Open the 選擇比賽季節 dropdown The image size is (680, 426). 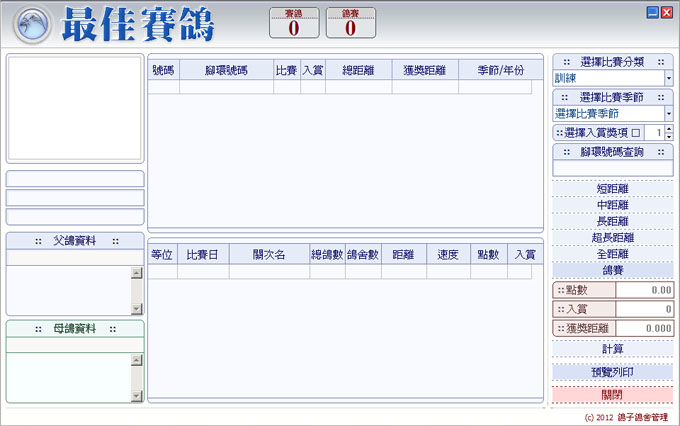pyautogui.click(x=669, y=114)
